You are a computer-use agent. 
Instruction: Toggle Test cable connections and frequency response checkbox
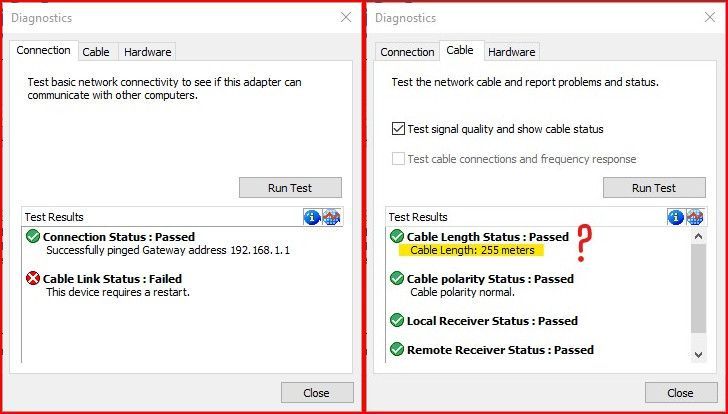pyautogui.click(x=399, y=159)
